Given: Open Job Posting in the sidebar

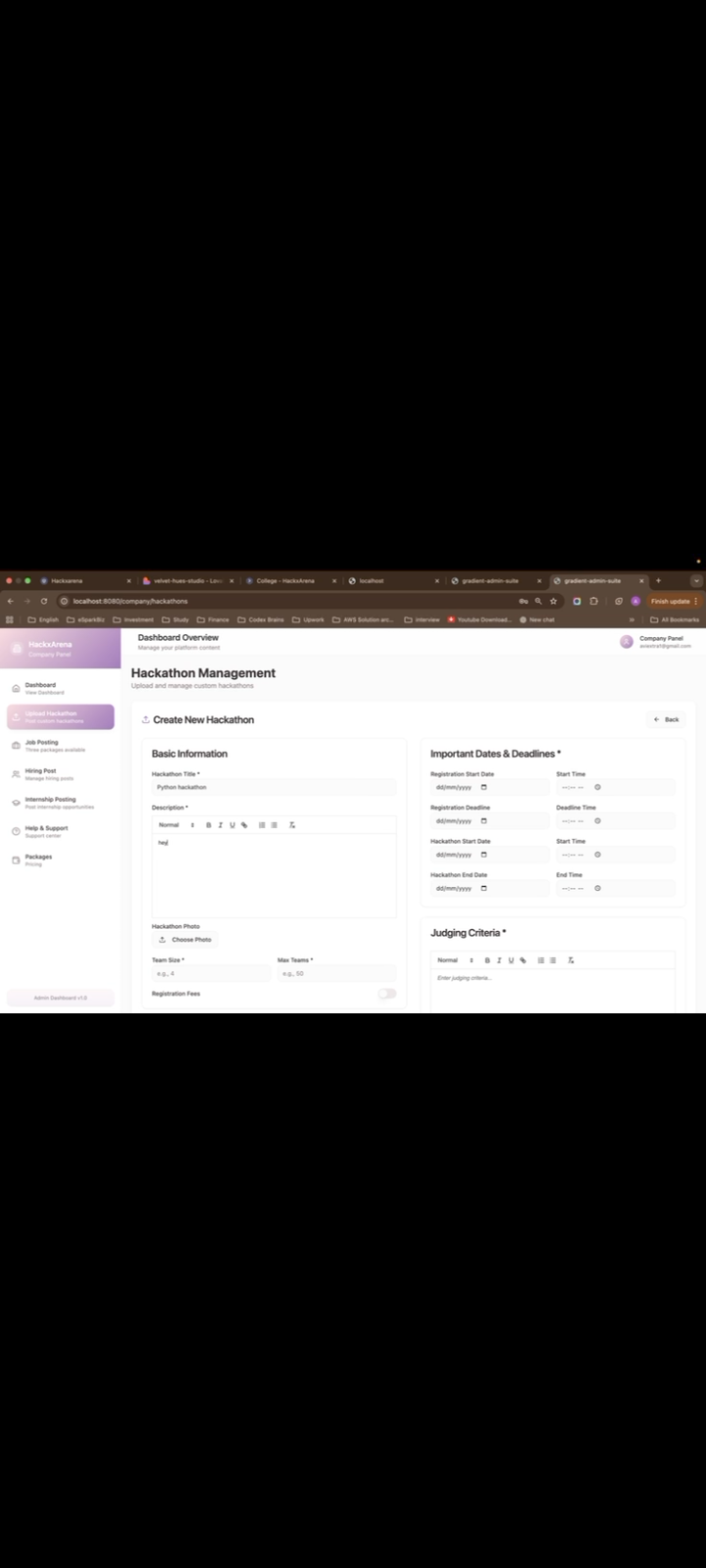Looking at the screenshot, I should 41,746.
